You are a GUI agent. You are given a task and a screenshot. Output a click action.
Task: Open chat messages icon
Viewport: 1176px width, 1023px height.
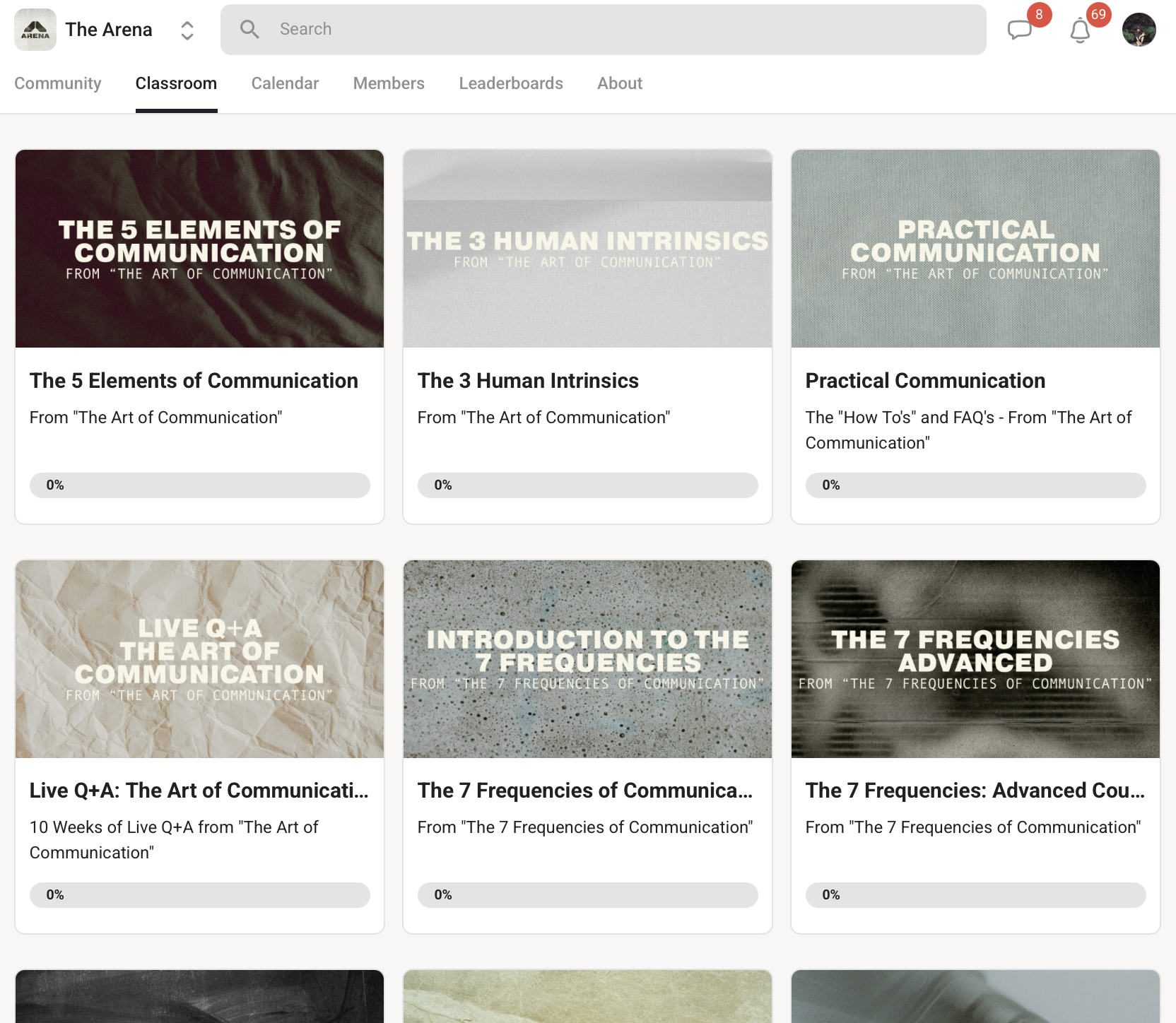1020,30
